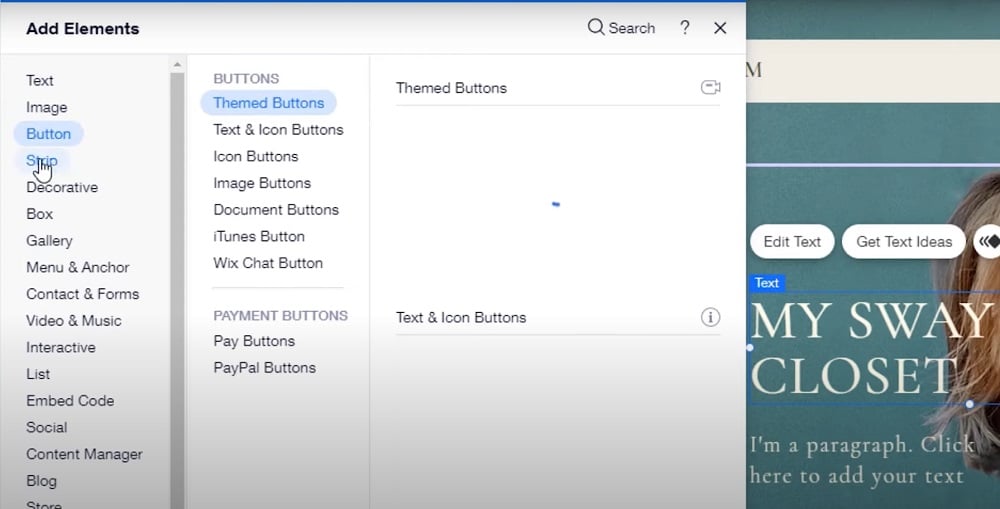1000x509 pixels.
Task: Select the iTunes Button option
Action: click(x=259, y=236)
